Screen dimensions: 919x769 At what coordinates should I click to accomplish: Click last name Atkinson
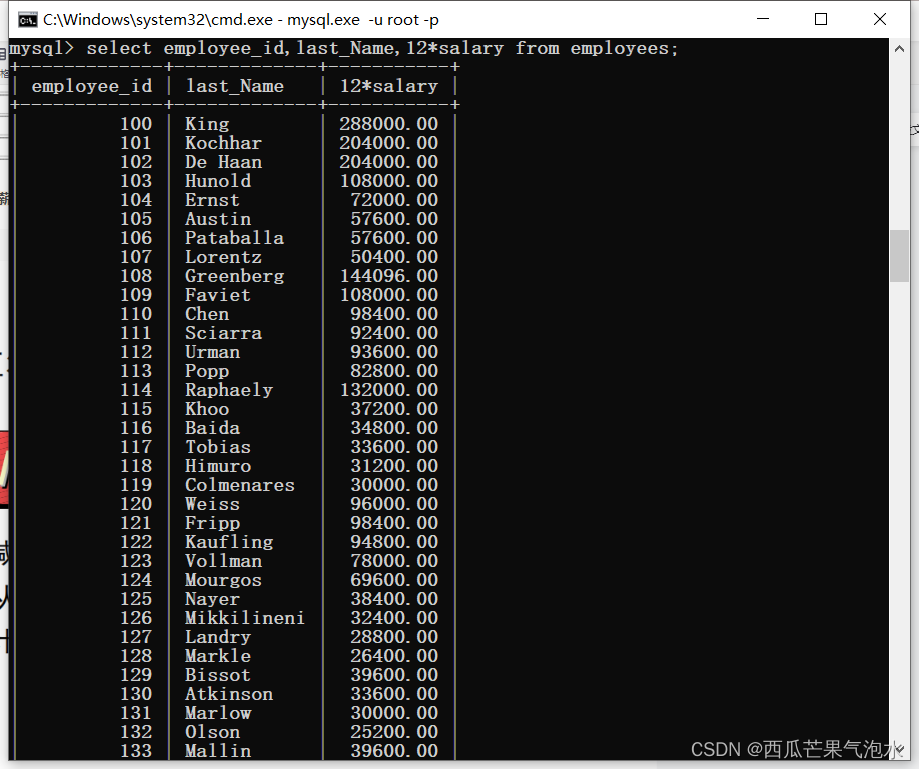pyautogui.click(x=229, y=694)
